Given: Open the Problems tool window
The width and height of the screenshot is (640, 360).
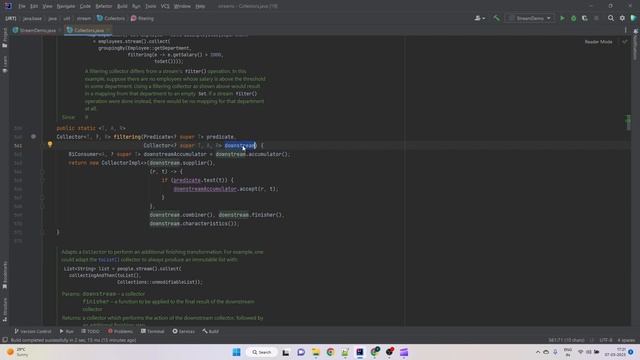Looking at the screenshot, I should coord(120,331).
